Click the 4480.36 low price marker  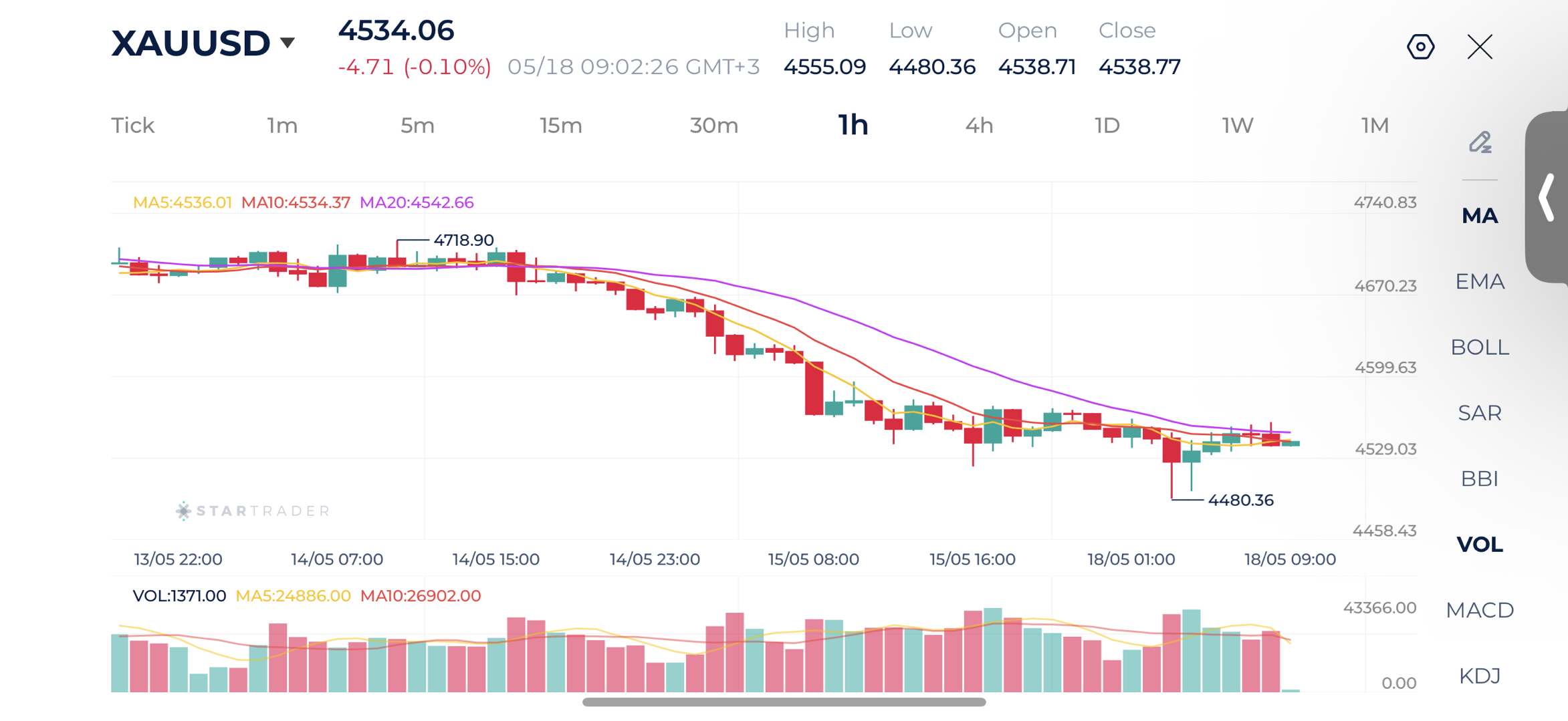tap(1240, 500)
